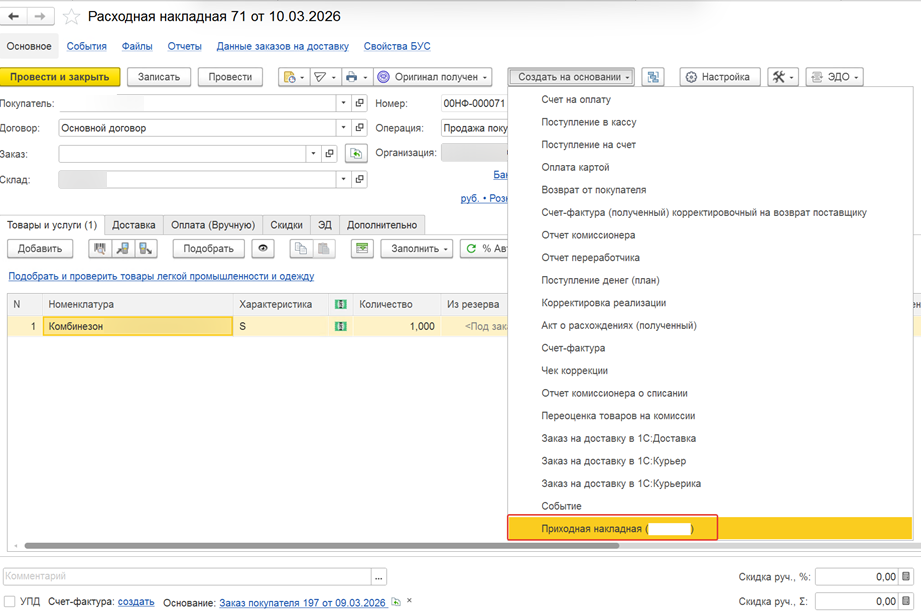The width and height of the screenshot is (921, 614).
Task: Click the document structure icon beside Создать на основании
Action: pos(654,77)
